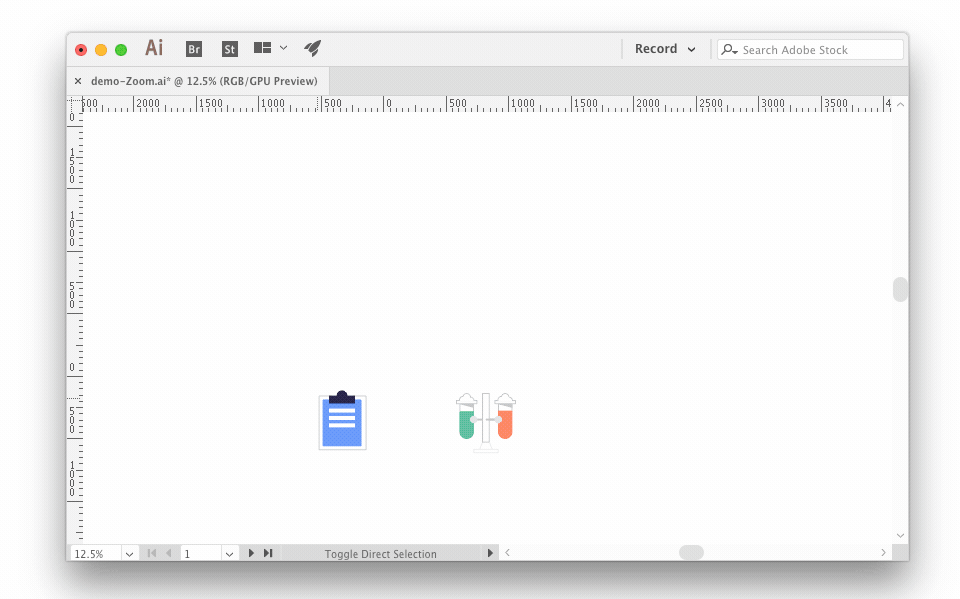Select the test tubes artwork on canvas
This screenshot has height=599, width=960.
pos(486,420)
